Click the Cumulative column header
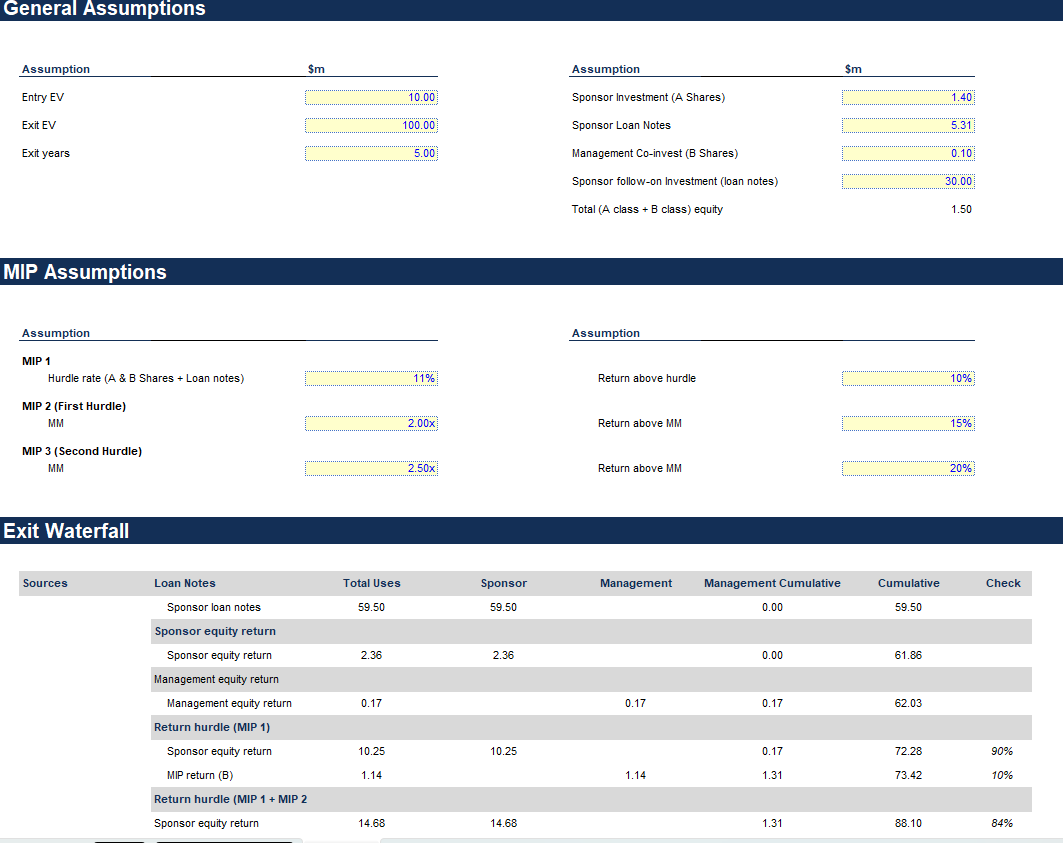The image size is (1063, 843). coord(908,583)
